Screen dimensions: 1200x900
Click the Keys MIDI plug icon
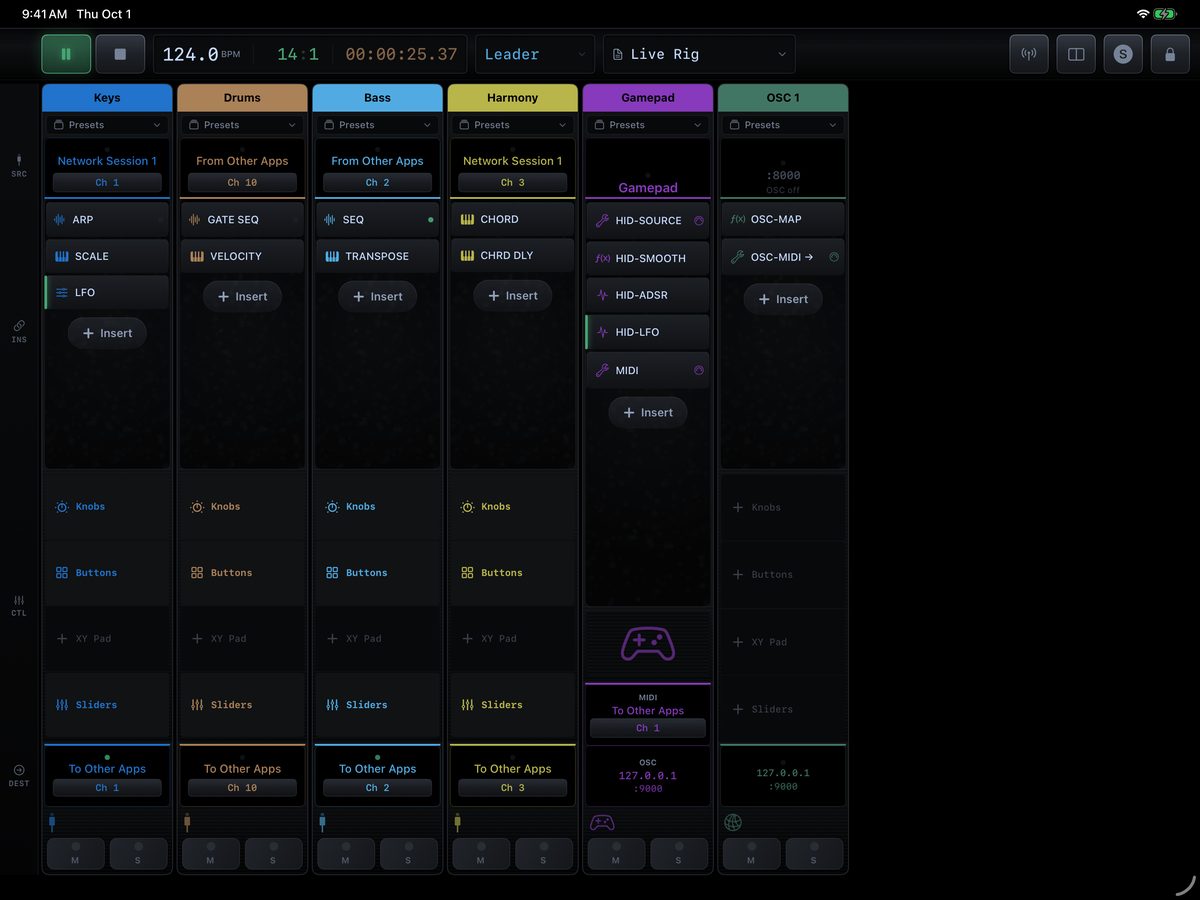tap(52, 823)
